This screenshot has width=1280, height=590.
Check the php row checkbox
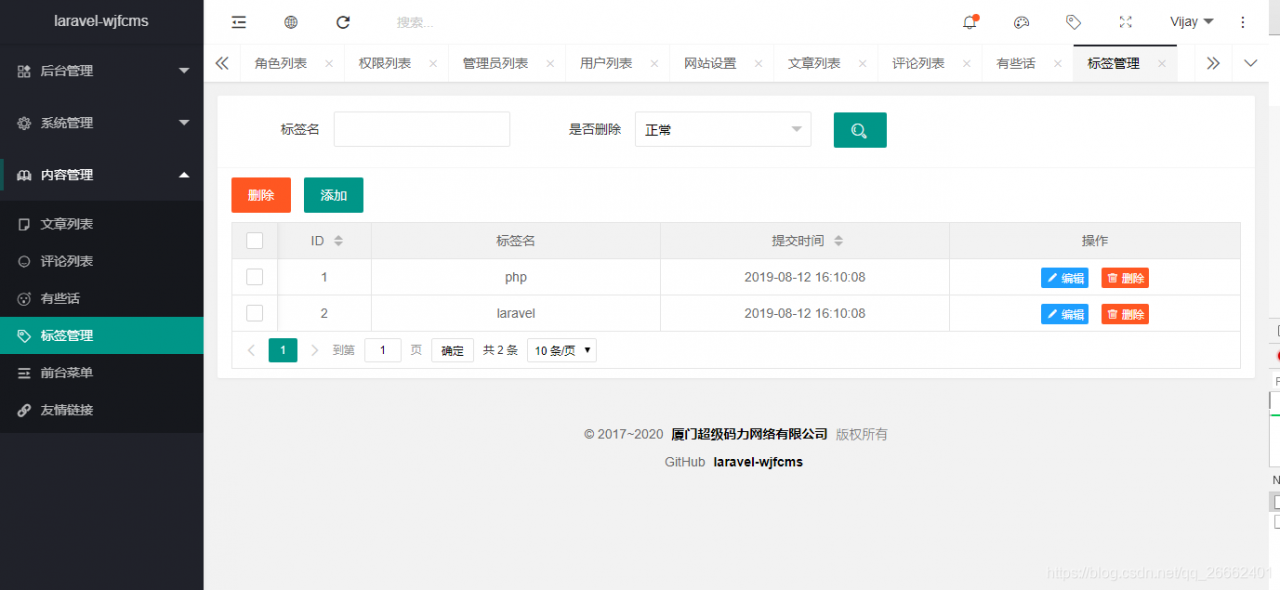254,277
